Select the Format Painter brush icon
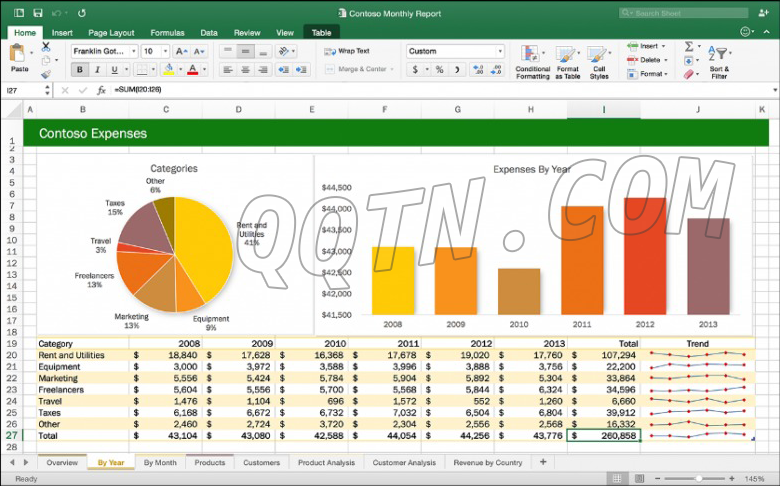This screenshot has width=780, height=486. [x=46, y=73]
